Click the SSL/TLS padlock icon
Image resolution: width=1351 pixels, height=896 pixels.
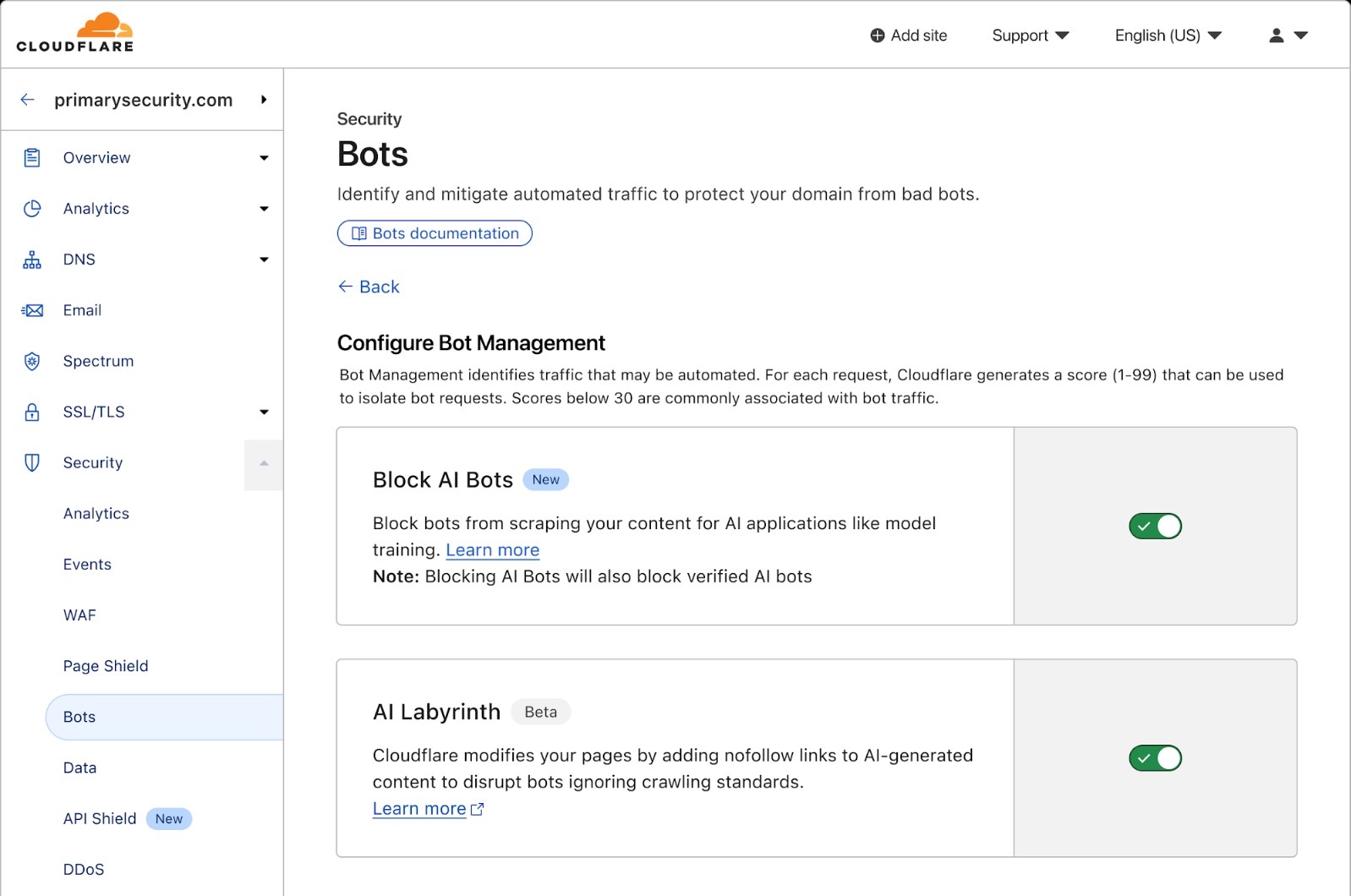click(32, 412)
